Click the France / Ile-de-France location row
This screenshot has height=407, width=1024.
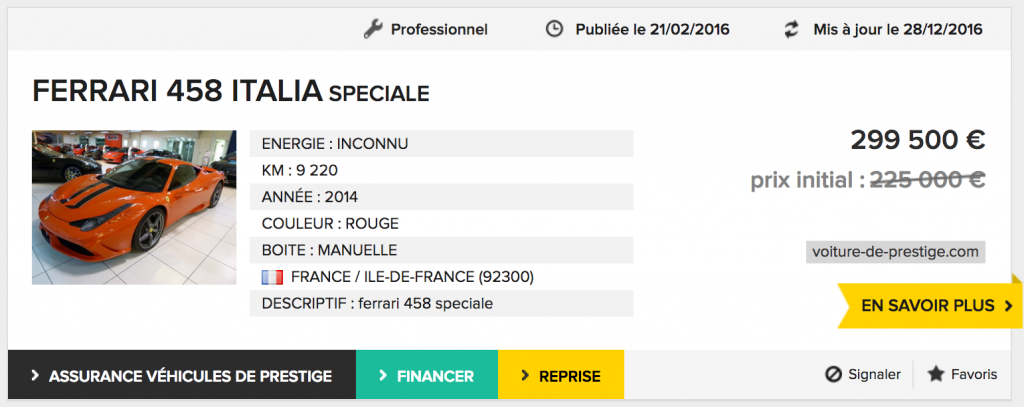pos(441,277)
